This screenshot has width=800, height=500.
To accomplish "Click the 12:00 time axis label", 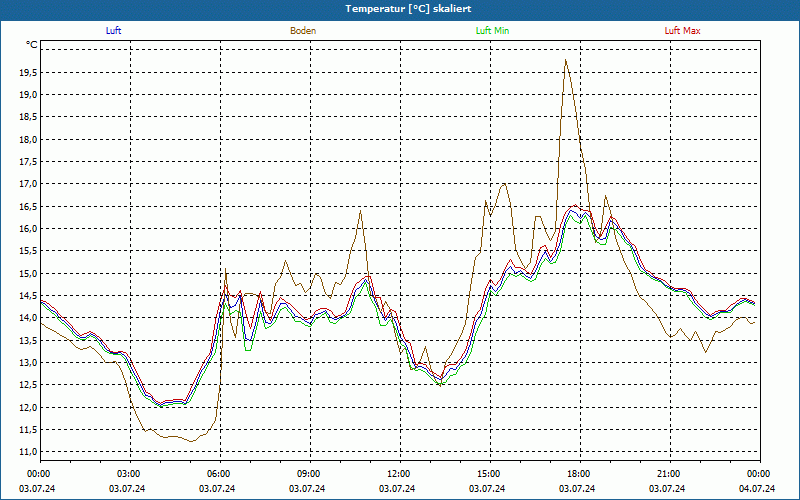I will point(399,474).
